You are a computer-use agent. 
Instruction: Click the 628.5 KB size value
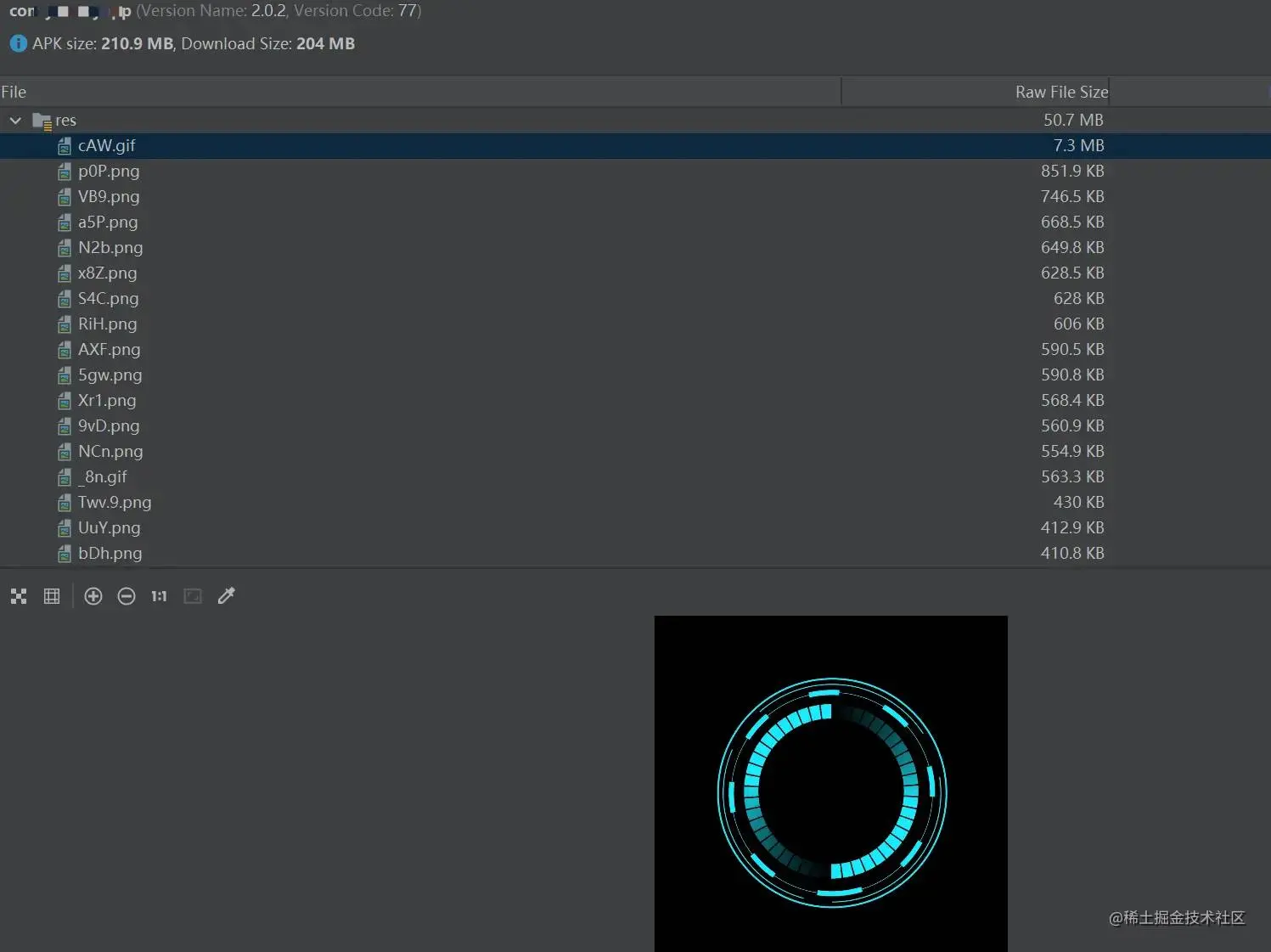click(x=1072, y=273)
